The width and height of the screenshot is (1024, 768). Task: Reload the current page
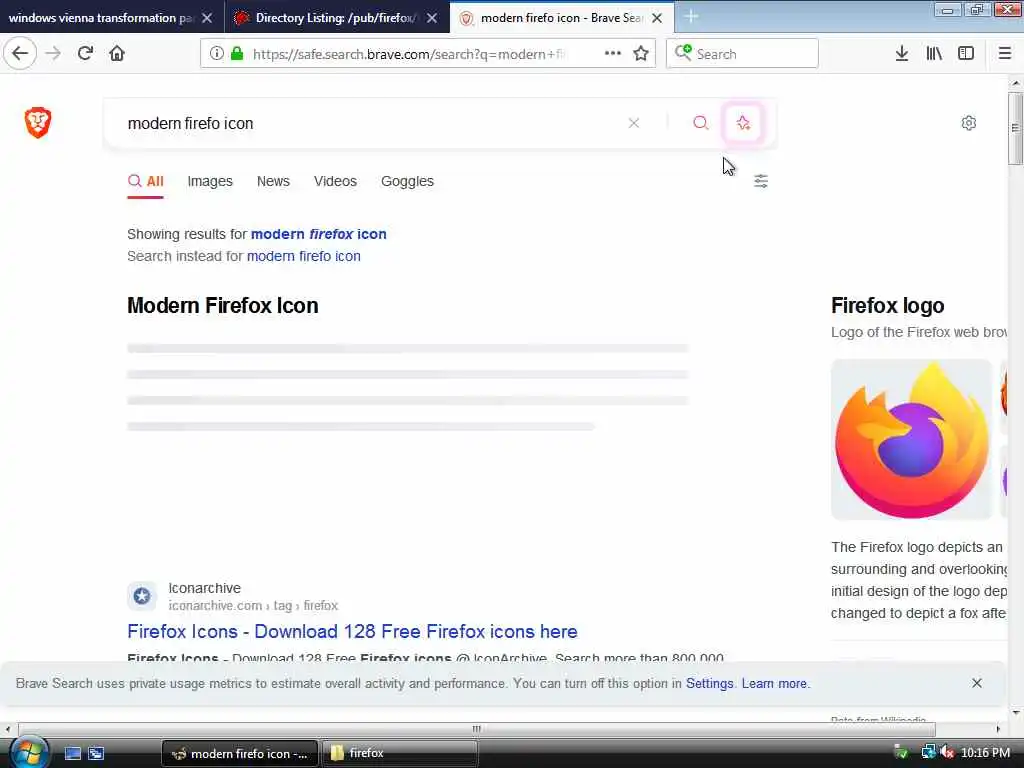click(85, 54)
